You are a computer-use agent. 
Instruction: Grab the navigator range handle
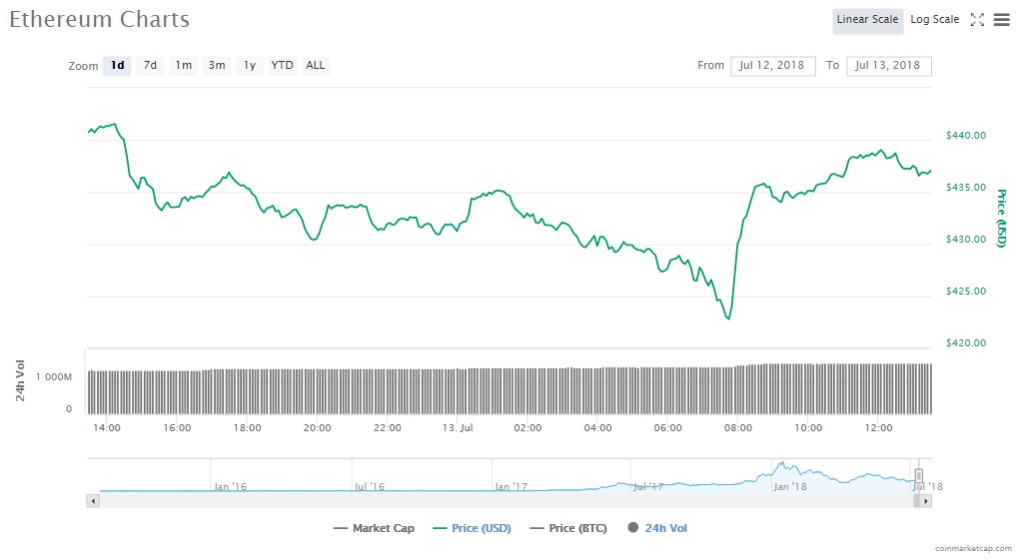919,475
